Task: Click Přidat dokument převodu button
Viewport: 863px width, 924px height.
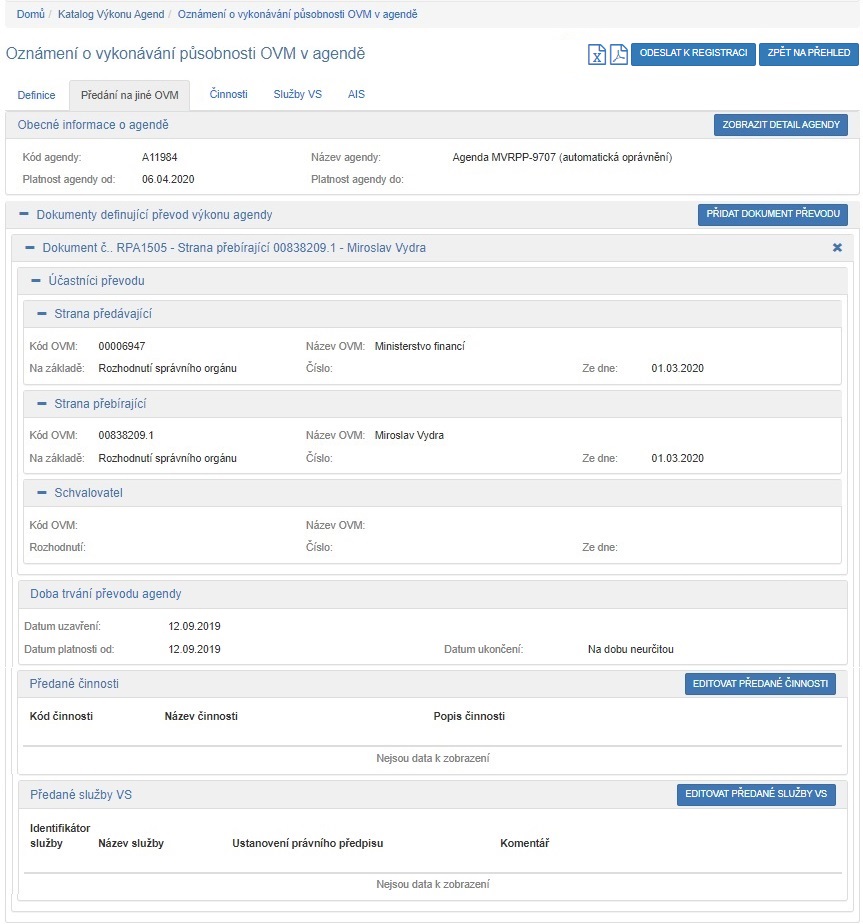Action: [772, 215]
